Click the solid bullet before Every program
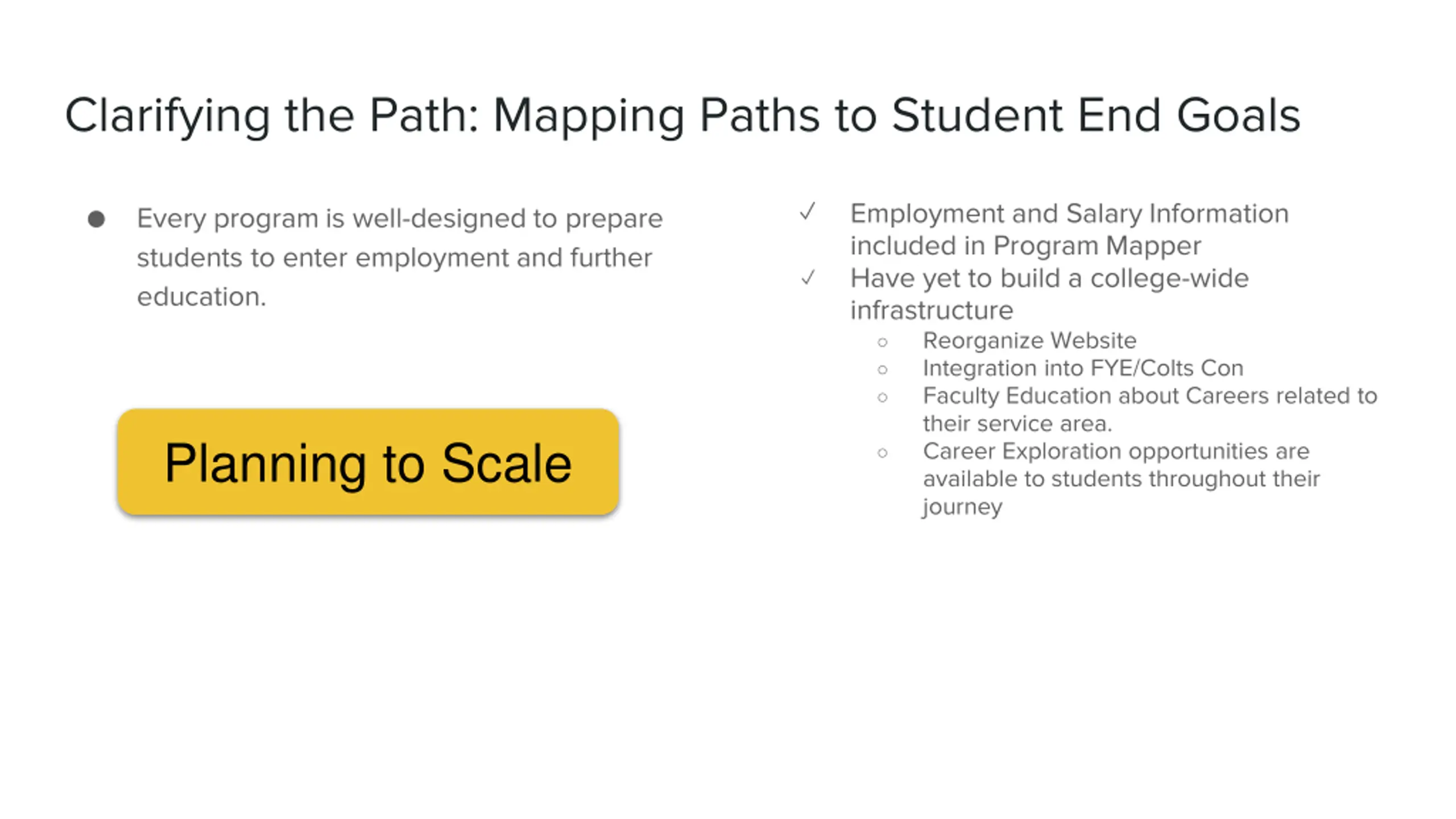Screen dimensions: 1456x819 (x=97, y=219)
